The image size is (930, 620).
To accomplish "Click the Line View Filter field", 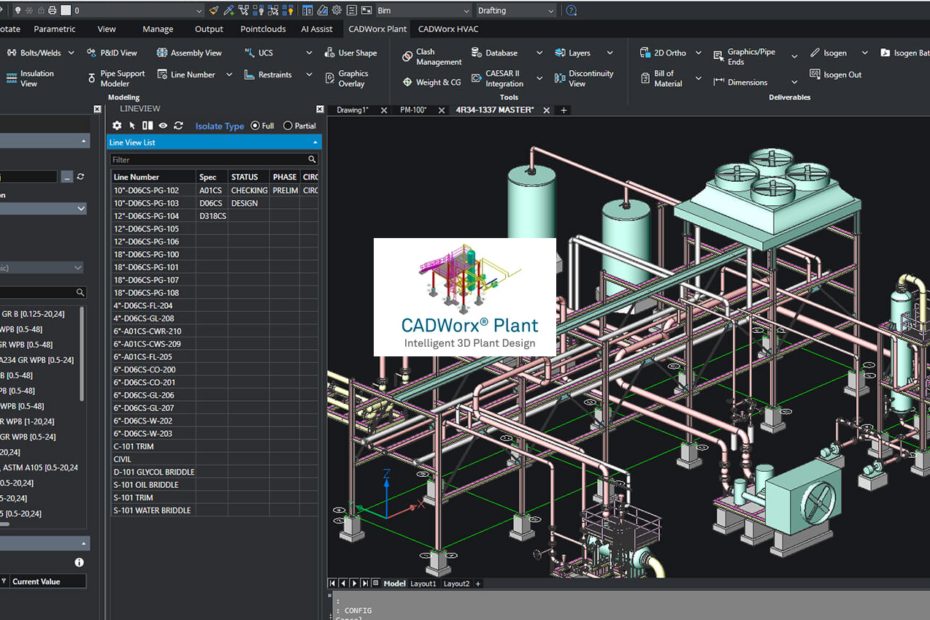I will pos(214,160).
